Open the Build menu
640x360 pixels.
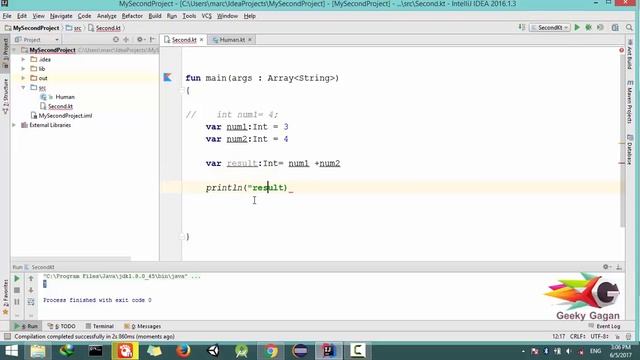point(155,16)
